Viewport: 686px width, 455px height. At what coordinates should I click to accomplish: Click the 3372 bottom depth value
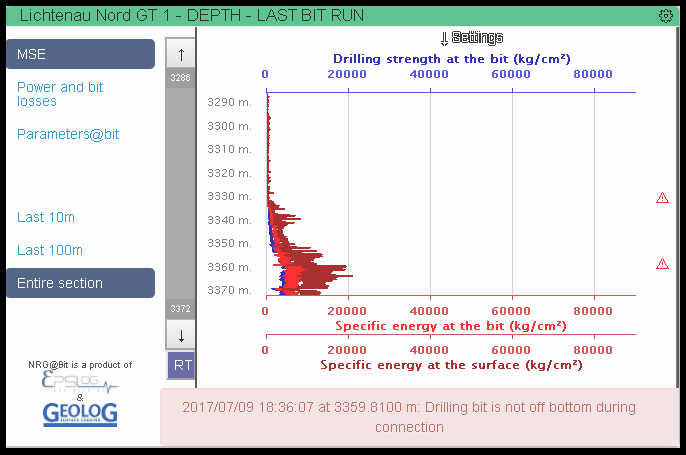point(180,308)
